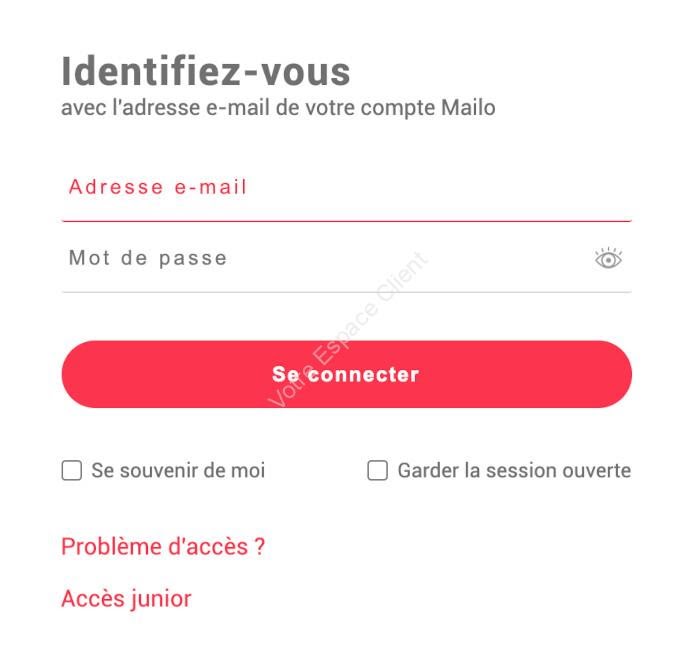Viewport: 700px width, 665px height.
Task: Click the Garder la session ouverte label
Action: click(514, 470)
